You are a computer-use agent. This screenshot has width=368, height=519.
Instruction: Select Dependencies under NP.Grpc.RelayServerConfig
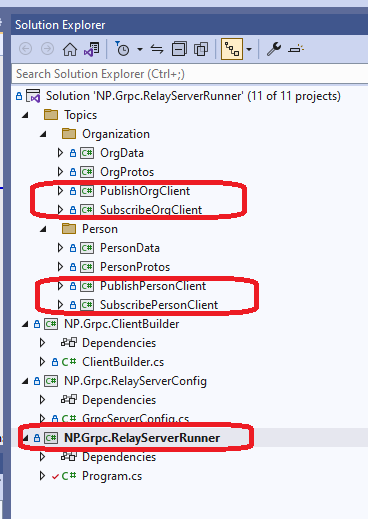pos(119,400)
